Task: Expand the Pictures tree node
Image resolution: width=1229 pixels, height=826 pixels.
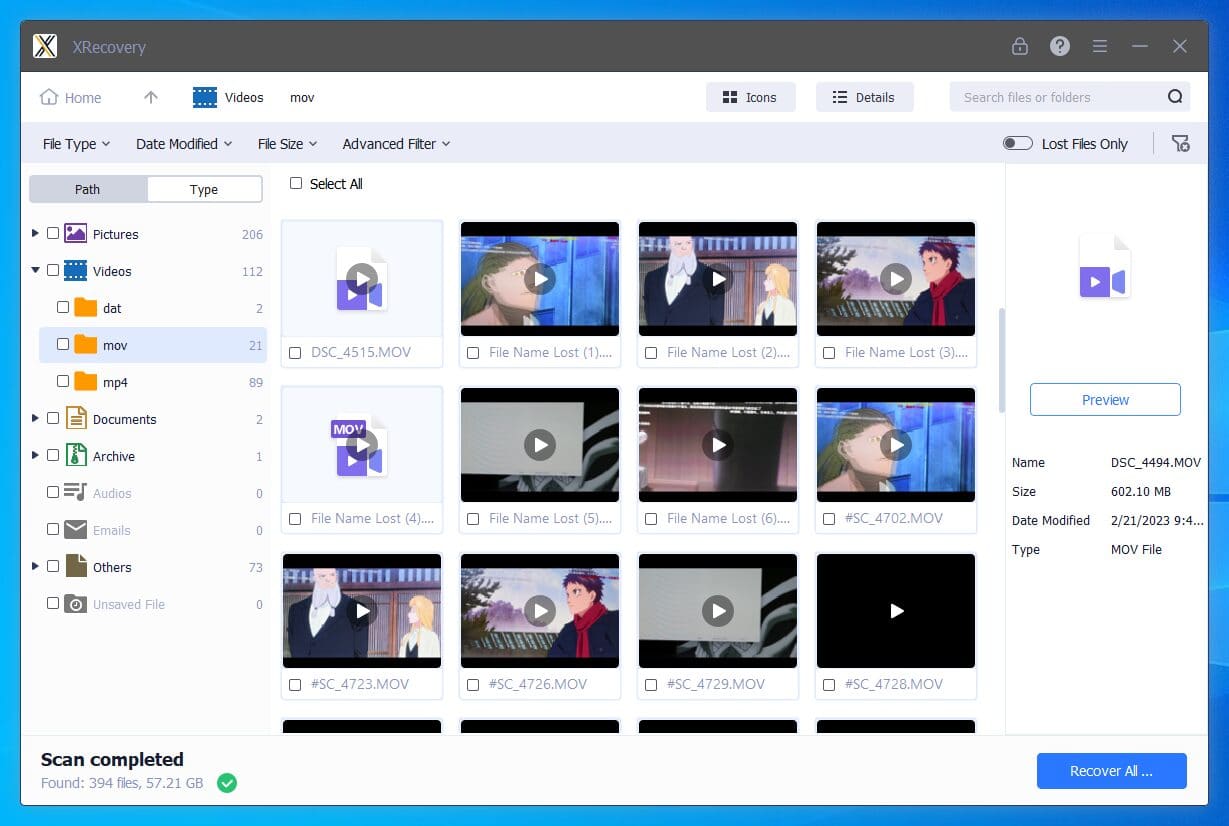Action: coord(35,233)
